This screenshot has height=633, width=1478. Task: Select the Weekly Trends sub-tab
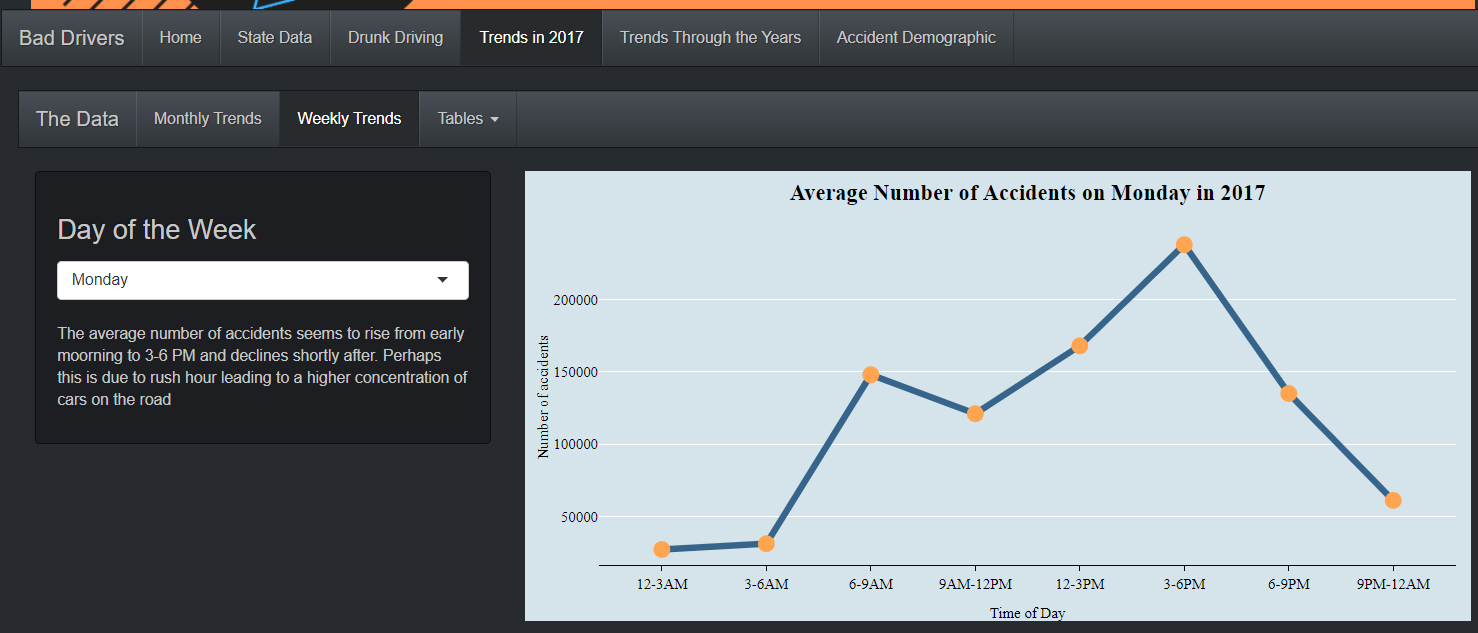tap(349, 119)
